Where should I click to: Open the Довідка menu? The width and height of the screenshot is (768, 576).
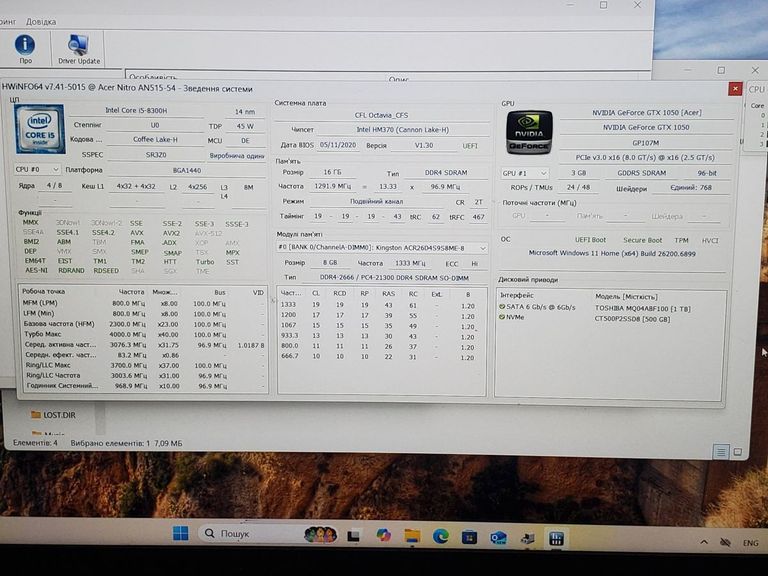(41, 22)
